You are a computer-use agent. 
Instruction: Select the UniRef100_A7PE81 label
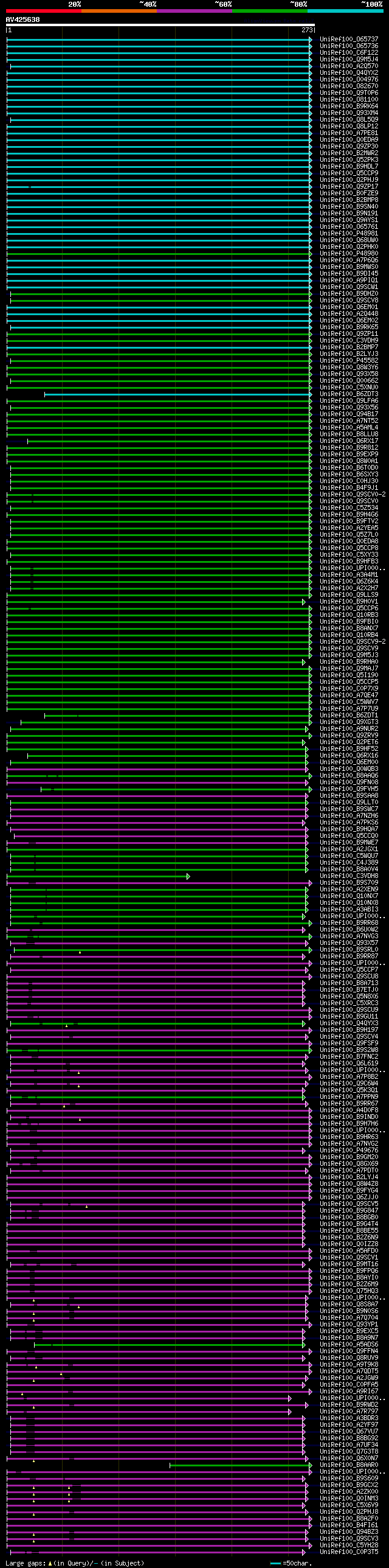coord(349,133)
